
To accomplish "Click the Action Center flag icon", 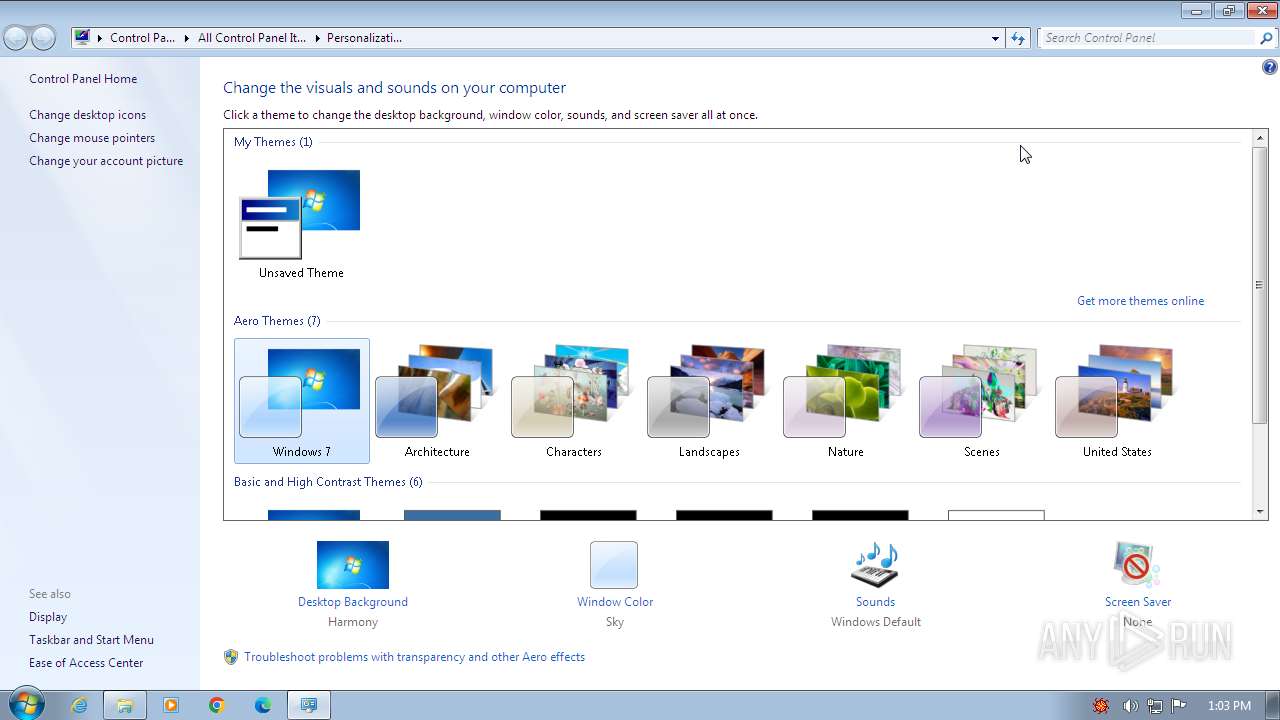I will [x=1179, y=706].
